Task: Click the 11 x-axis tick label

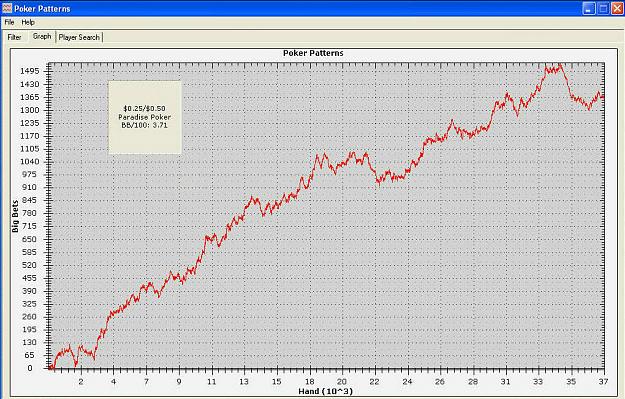Action: 212,381
